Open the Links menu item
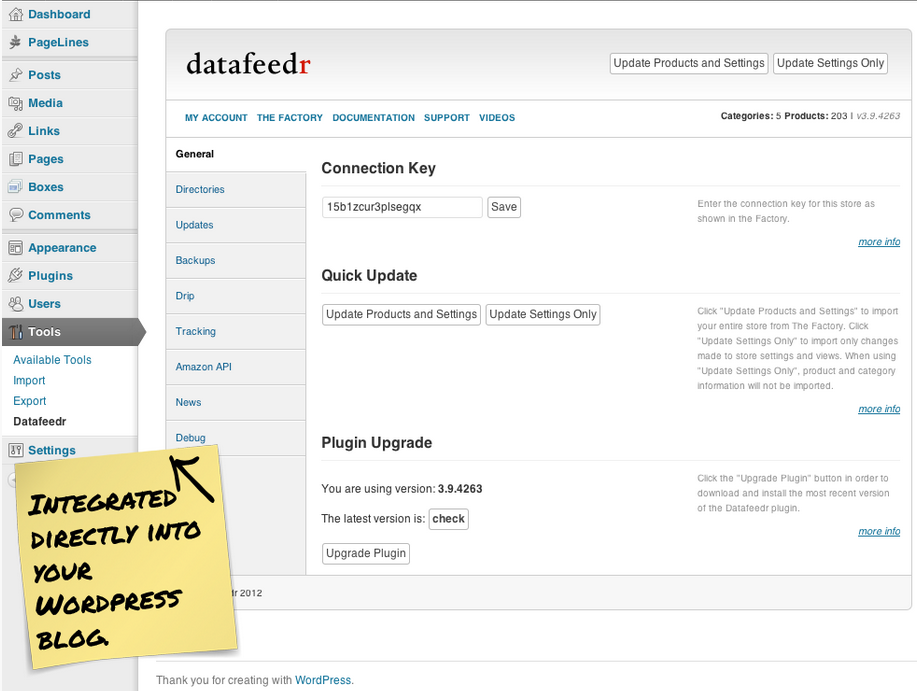The height and width of the screenshot is (691, 917). pyautogui.click(x=44, y=131)
